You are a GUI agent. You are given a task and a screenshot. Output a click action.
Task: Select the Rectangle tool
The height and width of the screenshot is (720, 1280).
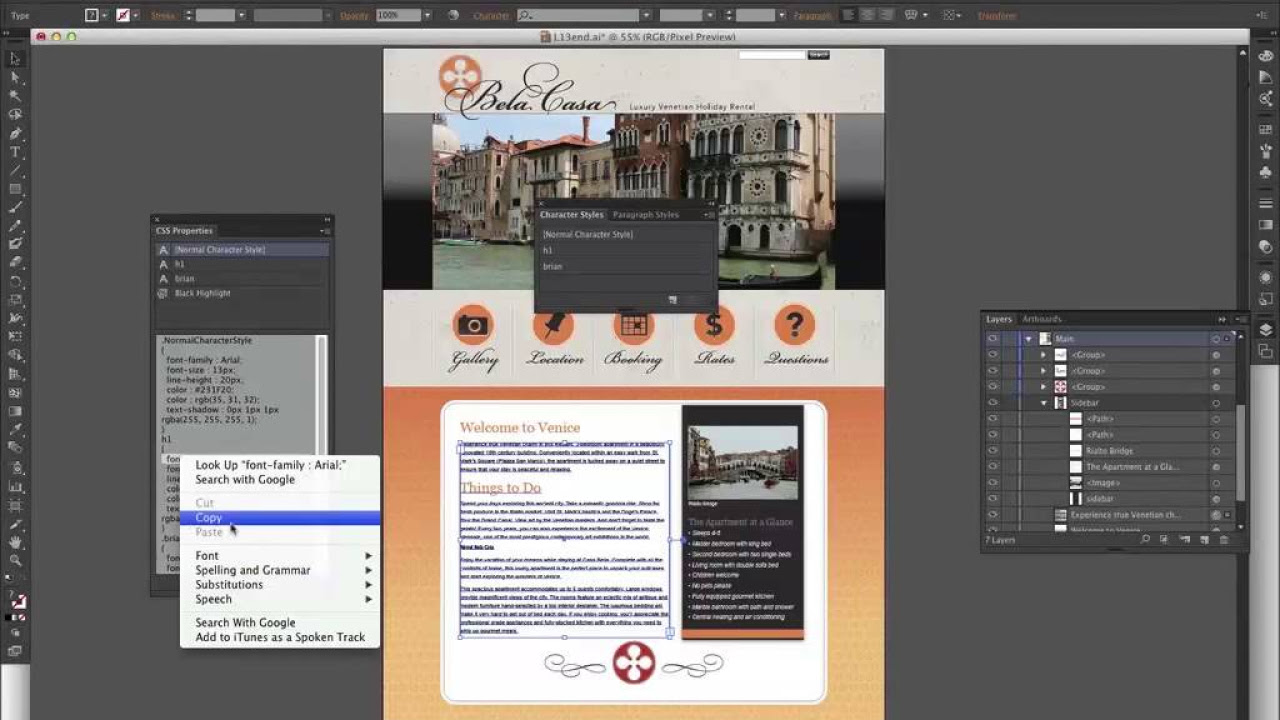[x=15, y=188]
